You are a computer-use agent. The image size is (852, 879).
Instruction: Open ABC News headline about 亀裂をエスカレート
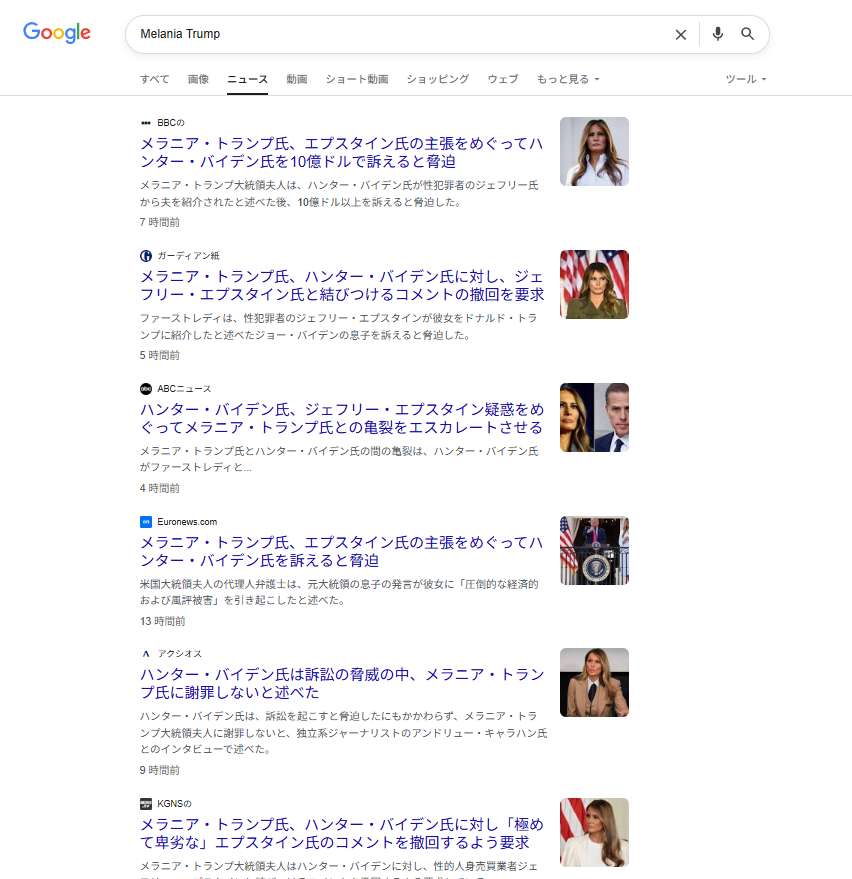(x=341, y=418)
